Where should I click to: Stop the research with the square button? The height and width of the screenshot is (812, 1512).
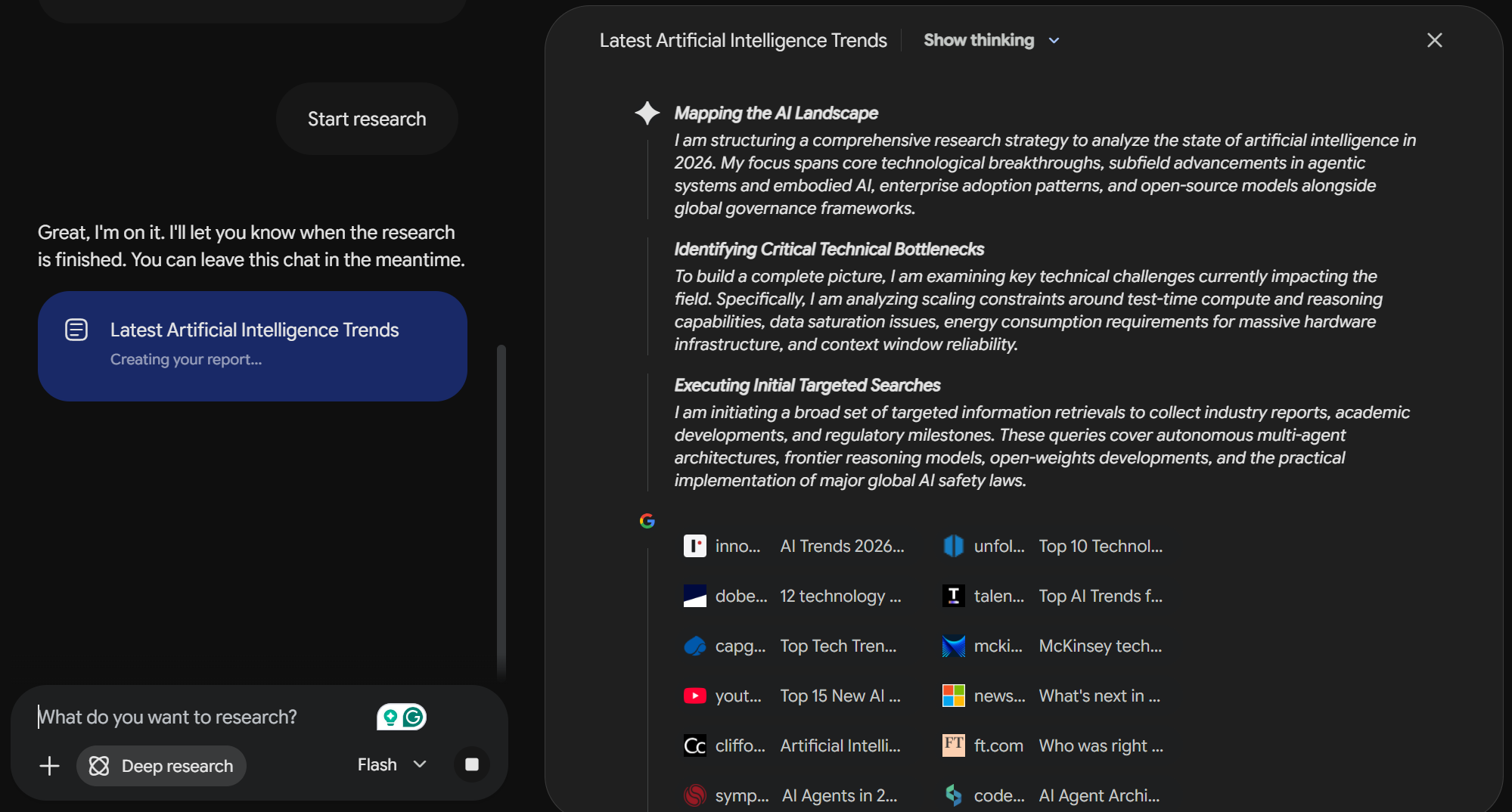tap(472, 764)
